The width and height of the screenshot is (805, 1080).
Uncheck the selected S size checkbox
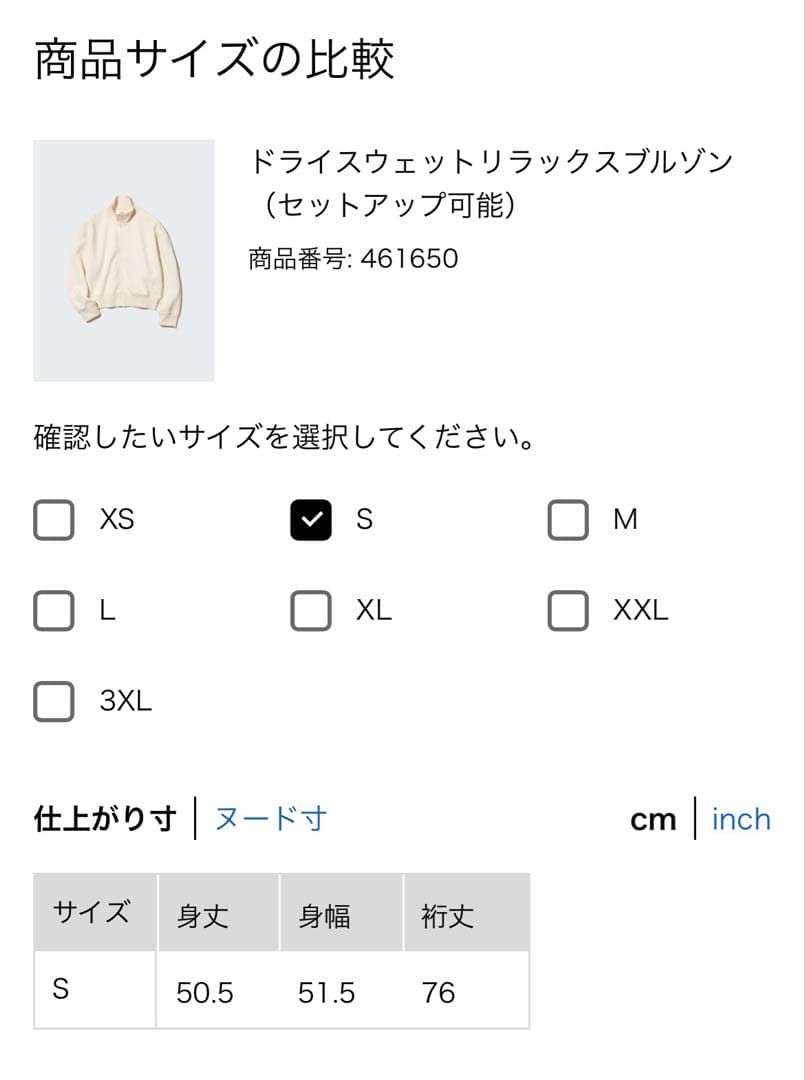(311, 520)
